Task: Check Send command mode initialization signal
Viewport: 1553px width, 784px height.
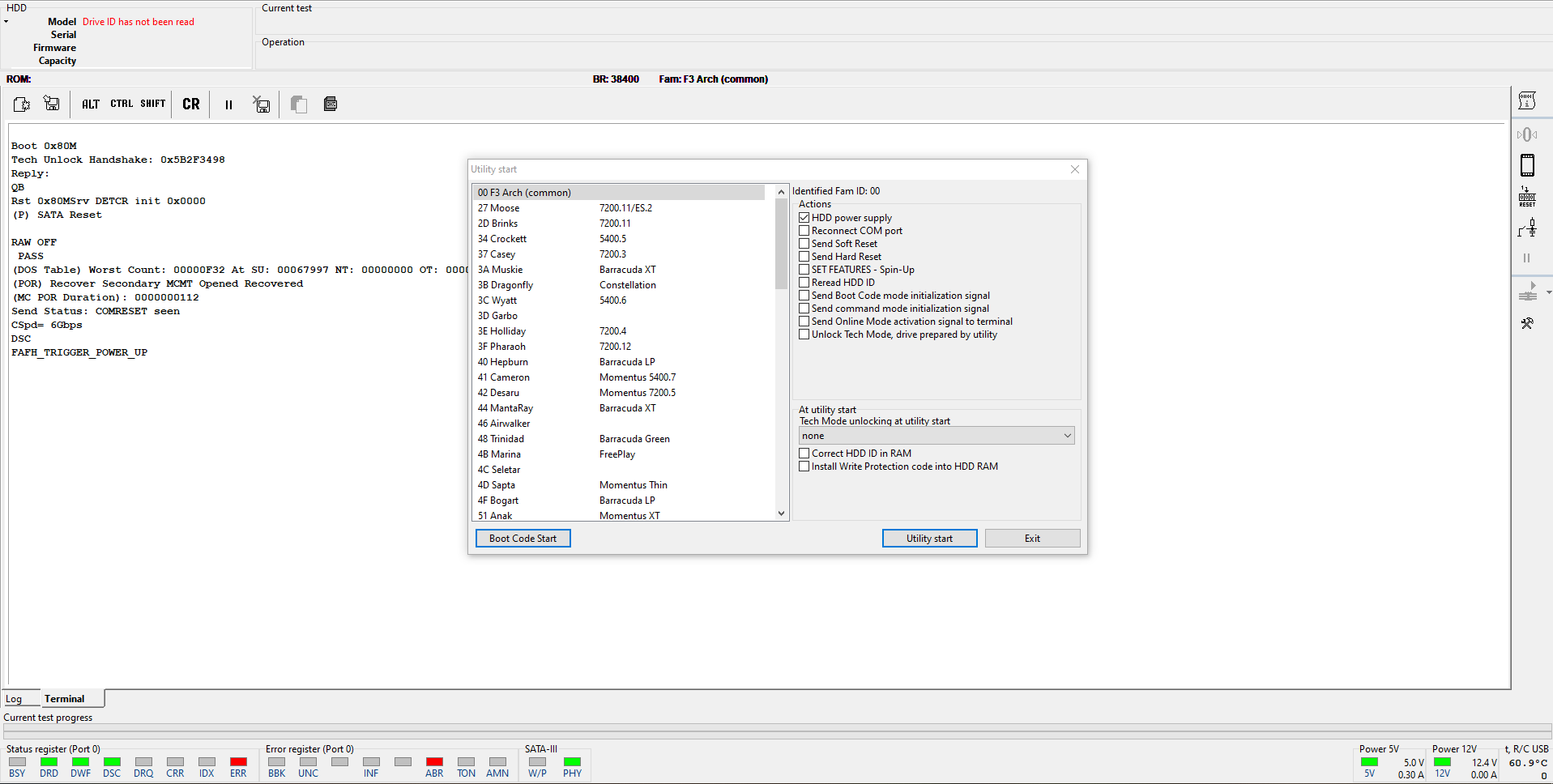Action: pos(804,309)
